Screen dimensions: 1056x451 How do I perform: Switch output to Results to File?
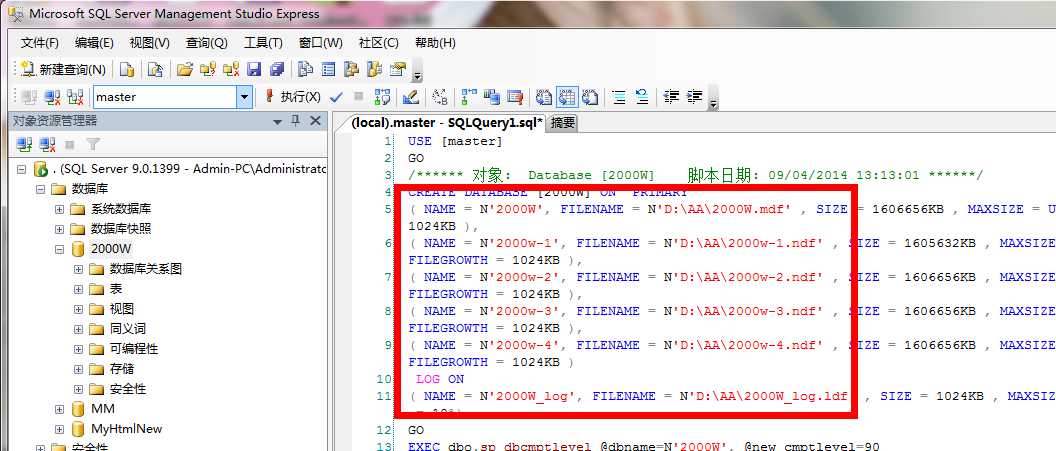coord(590,97)
